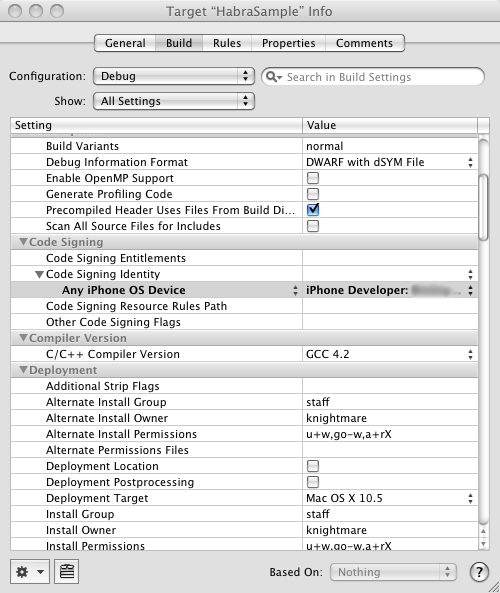The width and height of the screenshot is (500, 593).
Task: Open the Based On Nothing dropdown
Action: tap(393, 572)
